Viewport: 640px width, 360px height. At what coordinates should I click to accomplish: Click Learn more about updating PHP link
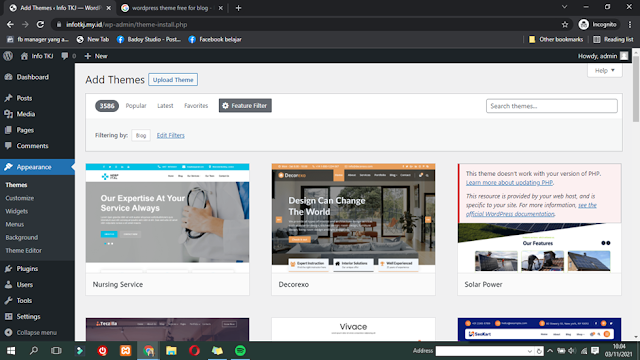click(x=509, y=182)
